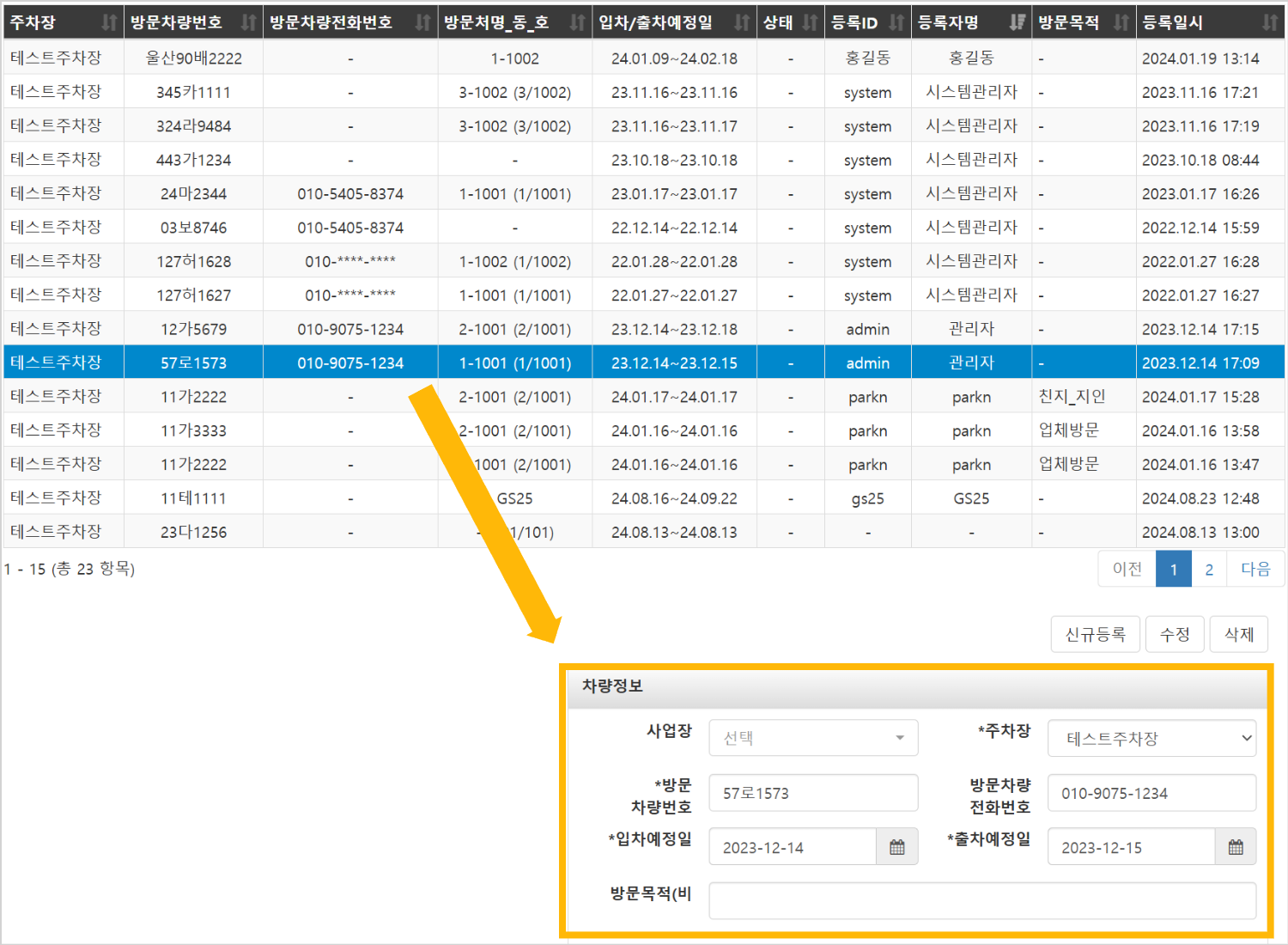Click the 수정 button
This screenshot has width=1288, height=945.
[1175, 634]
